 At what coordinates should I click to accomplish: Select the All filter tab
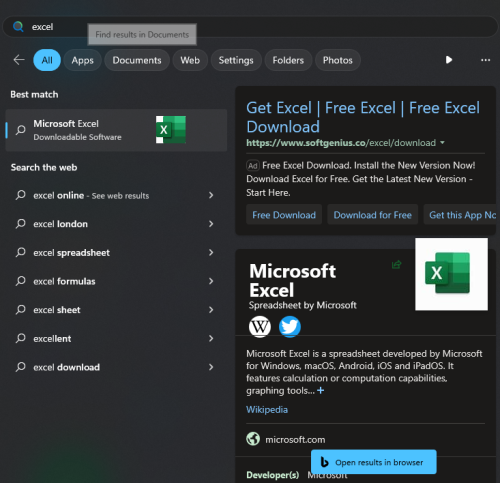point(47,60)
